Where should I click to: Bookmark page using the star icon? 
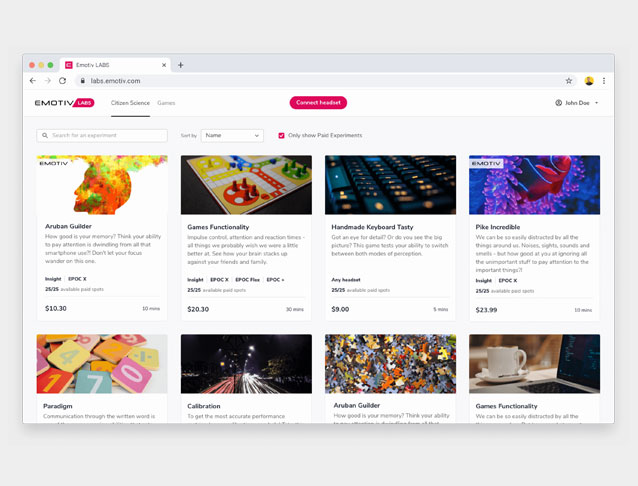(x=569, y=81)
